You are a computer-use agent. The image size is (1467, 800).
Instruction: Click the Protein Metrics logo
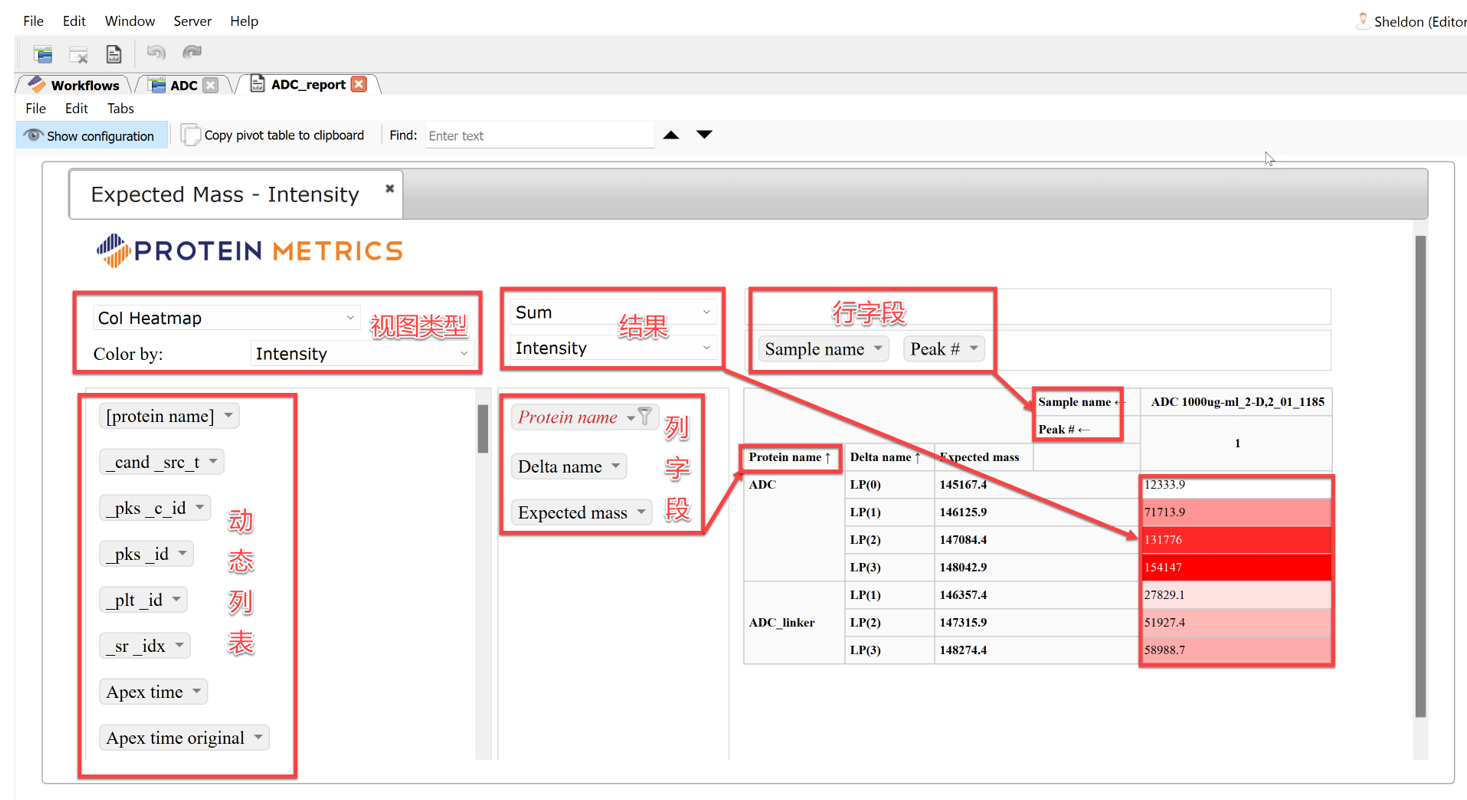250,251
